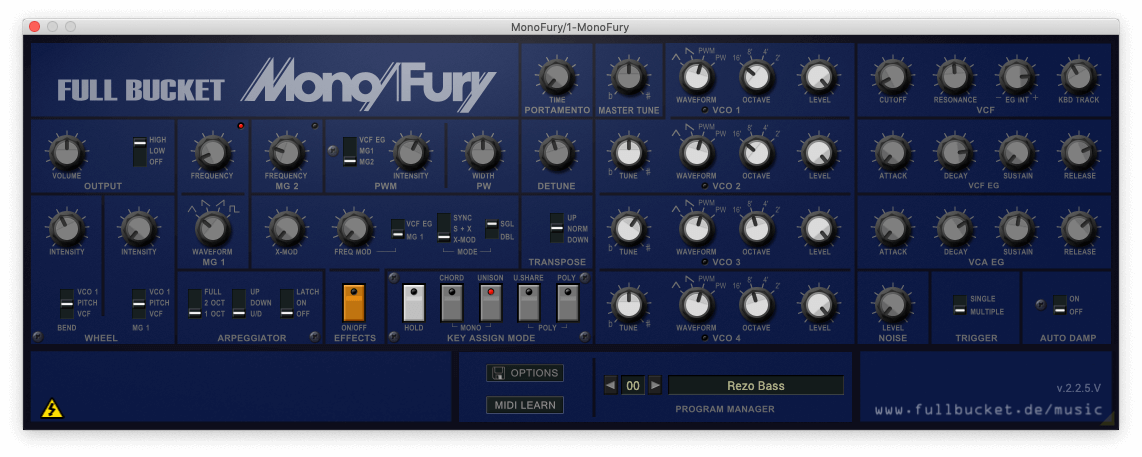Toggle the arpeggiator range switch Full/2 Oct/1 Oct

click(195, 302)
